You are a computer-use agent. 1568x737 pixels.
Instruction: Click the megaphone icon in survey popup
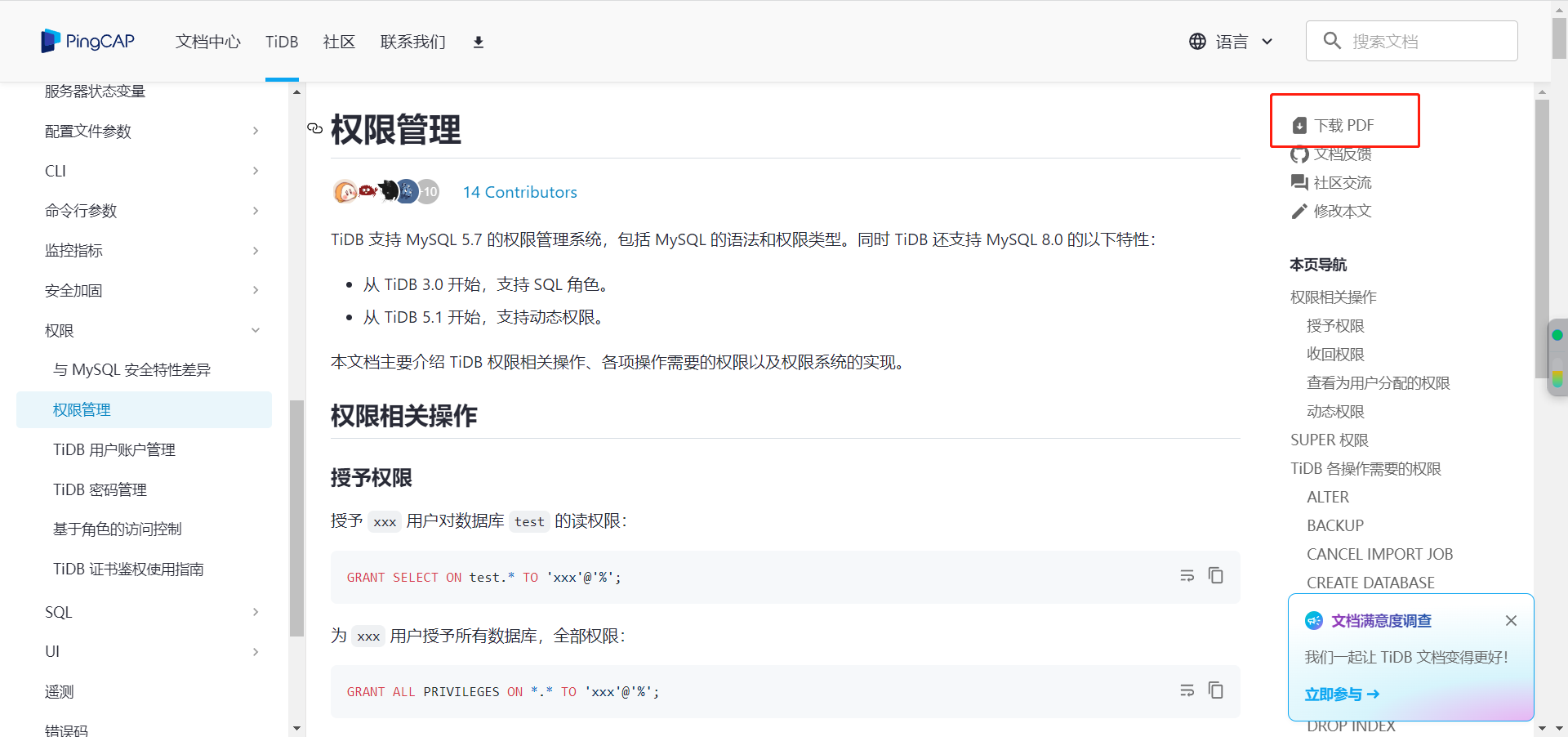tap(1314, 621)
